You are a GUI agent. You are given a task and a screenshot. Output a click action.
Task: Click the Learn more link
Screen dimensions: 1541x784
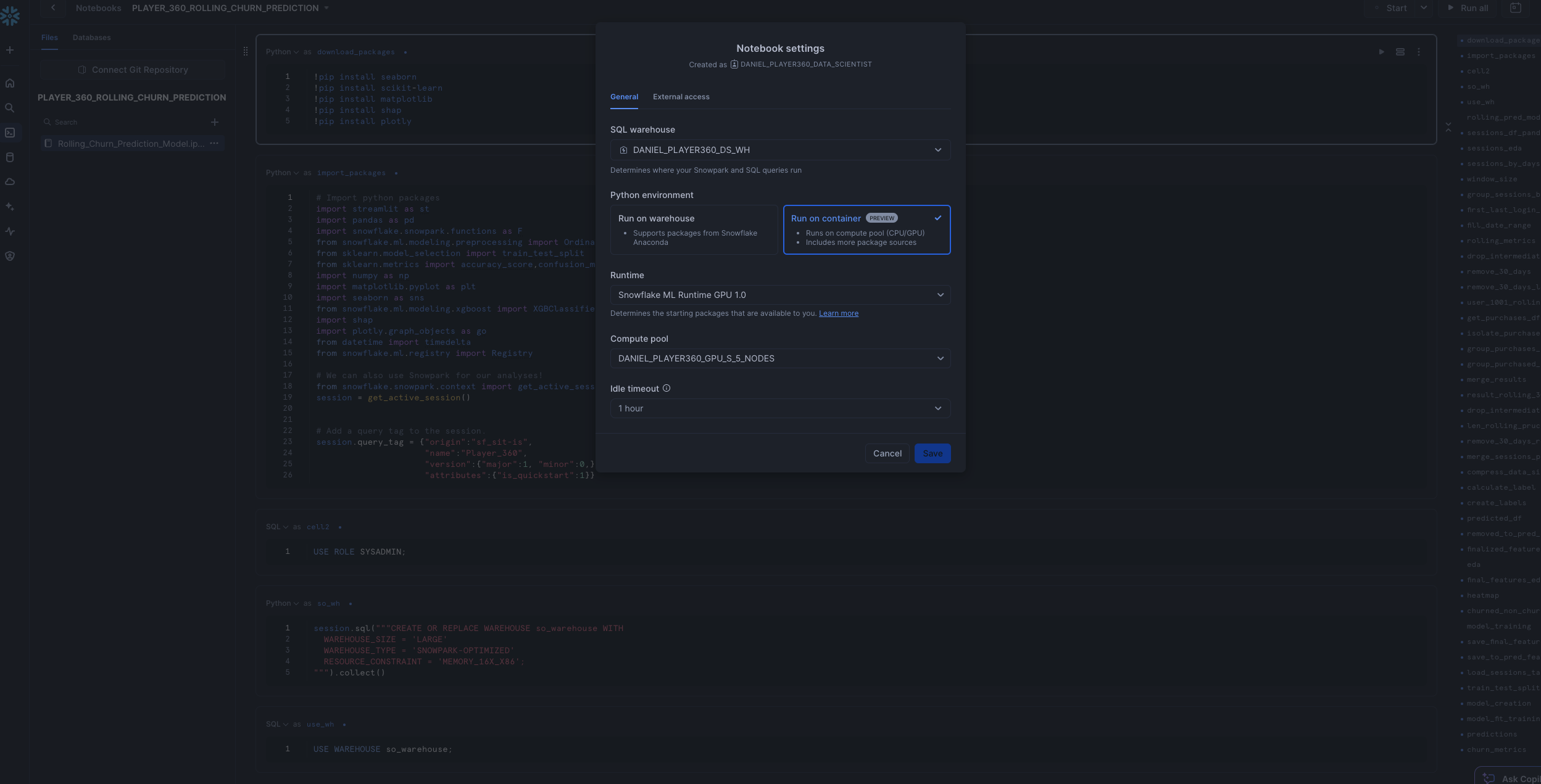pyautogui.click(x=838, y=313)
